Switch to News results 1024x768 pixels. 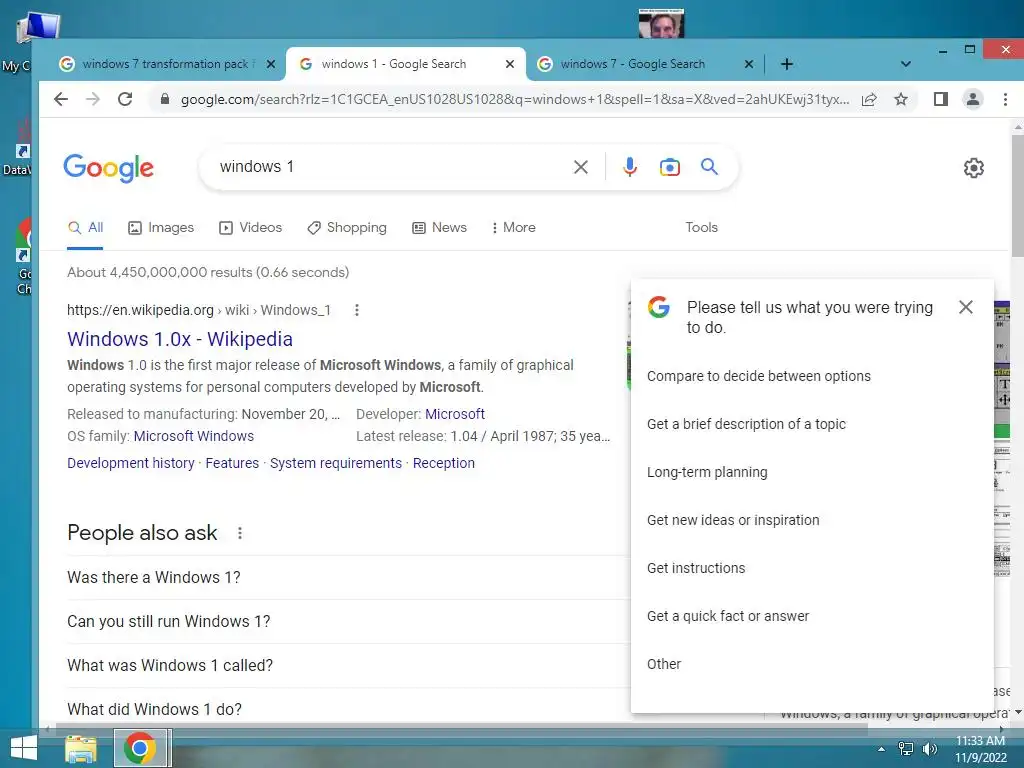pyautogui.click(x=440, y=227)
